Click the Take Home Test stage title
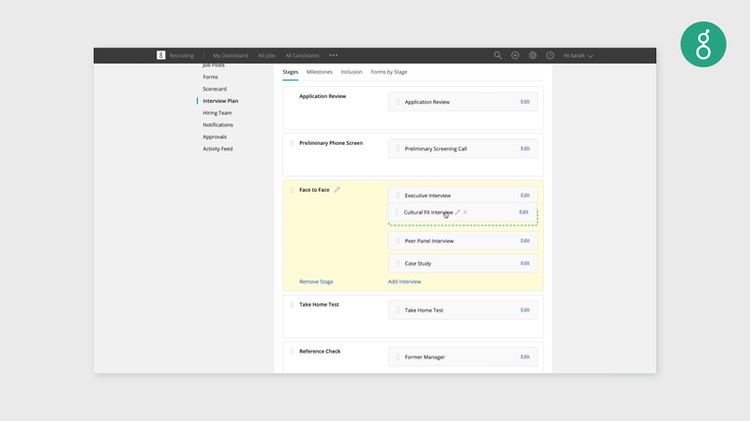Viewport: 750px width, 421px height. pos(319,304)
